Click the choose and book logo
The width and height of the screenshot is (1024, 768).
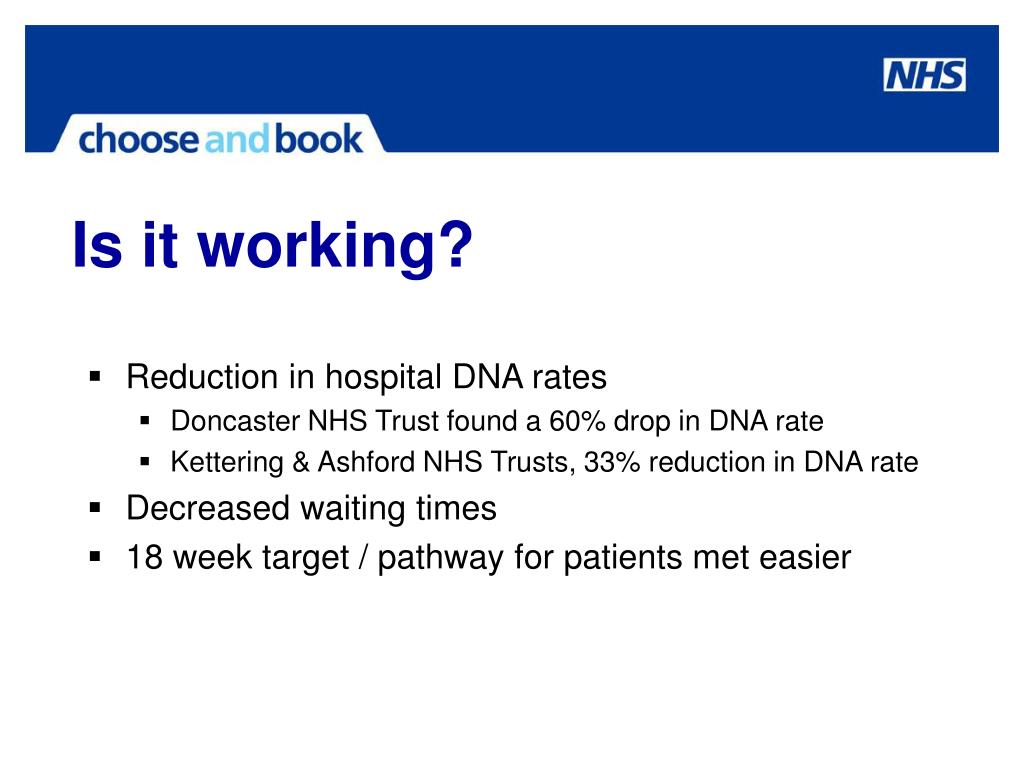(220, 138)
